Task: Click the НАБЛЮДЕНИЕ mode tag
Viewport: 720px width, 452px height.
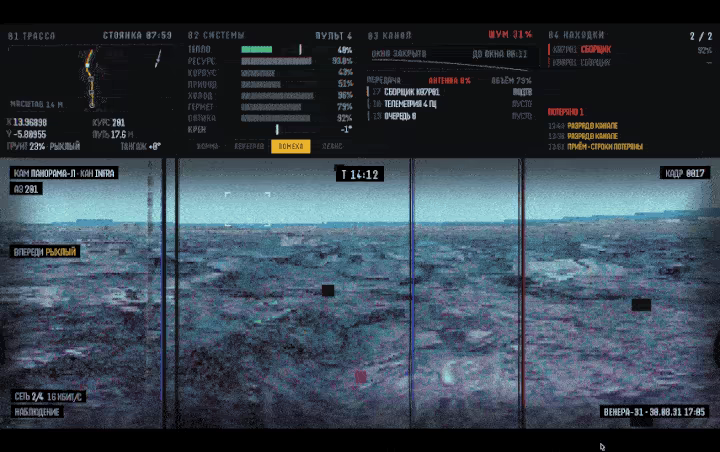Action: pos(37,412)
